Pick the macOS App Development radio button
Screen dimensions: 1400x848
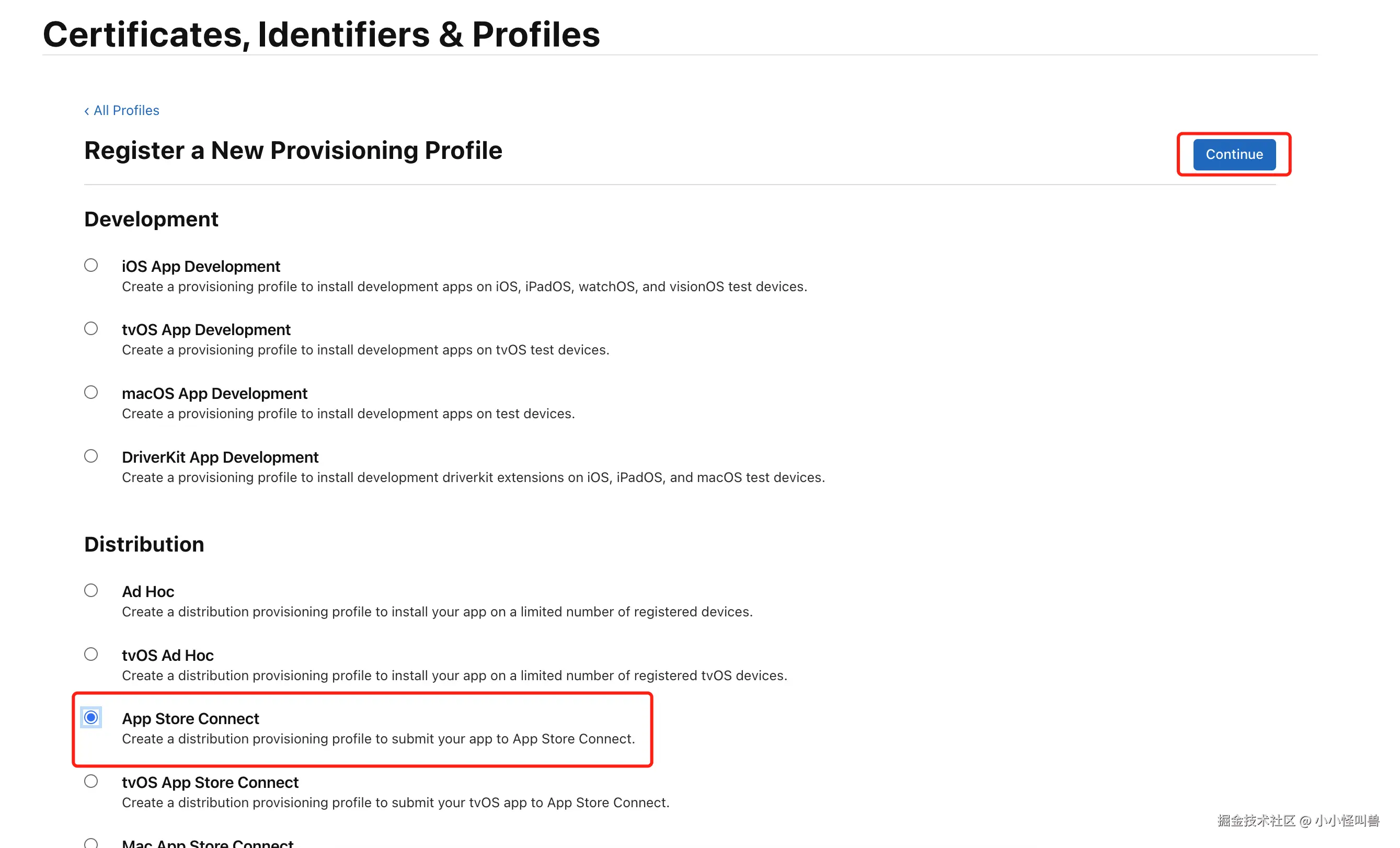[x=91, y=392]
